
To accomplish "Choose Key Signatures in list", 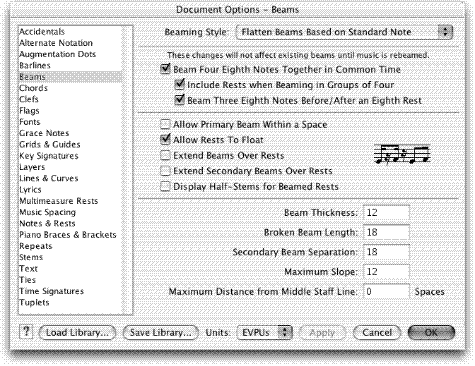I will (70, 156).
